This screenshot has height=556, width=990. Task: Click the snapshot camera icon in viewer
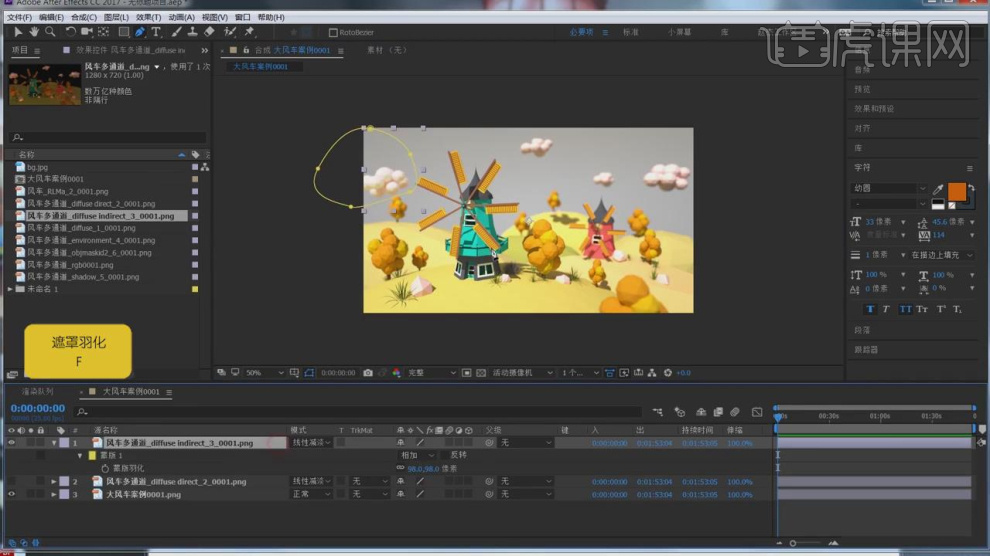[368, 373]
